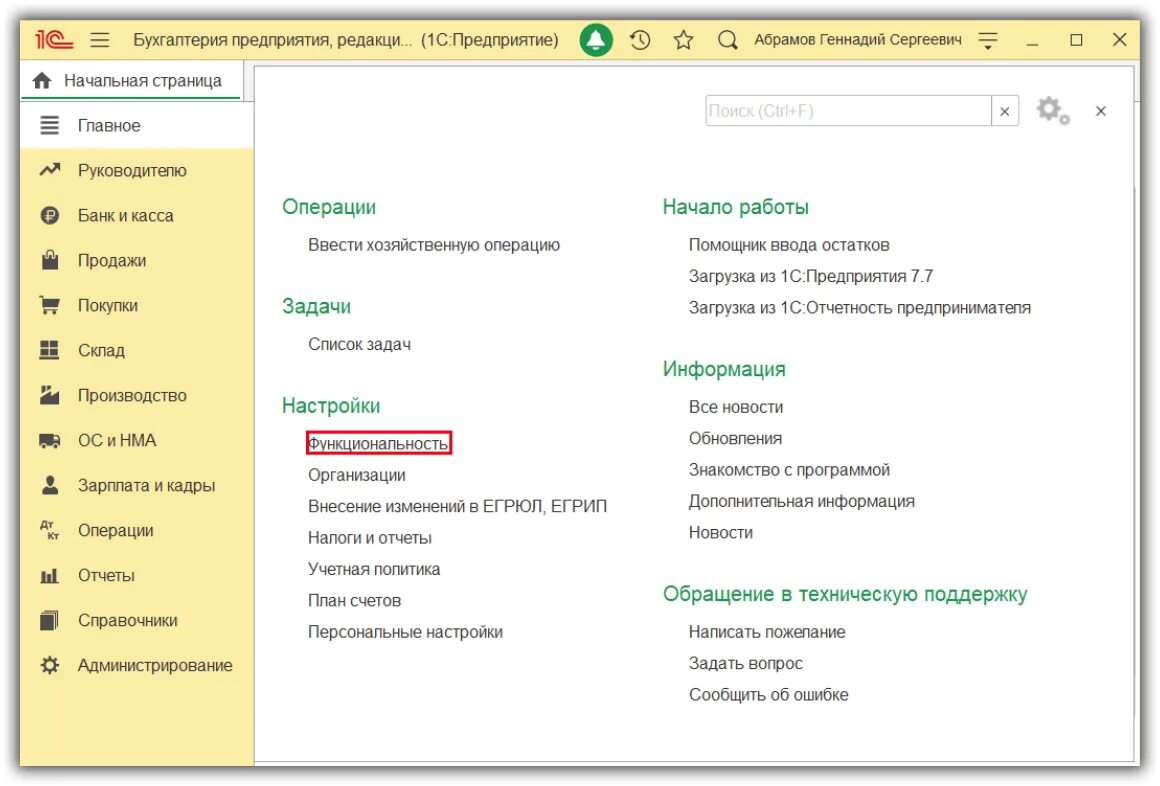The width and height of the screenshot is (1160, 786).
Task: Open the Все новости link
Action: coord(735,407)
